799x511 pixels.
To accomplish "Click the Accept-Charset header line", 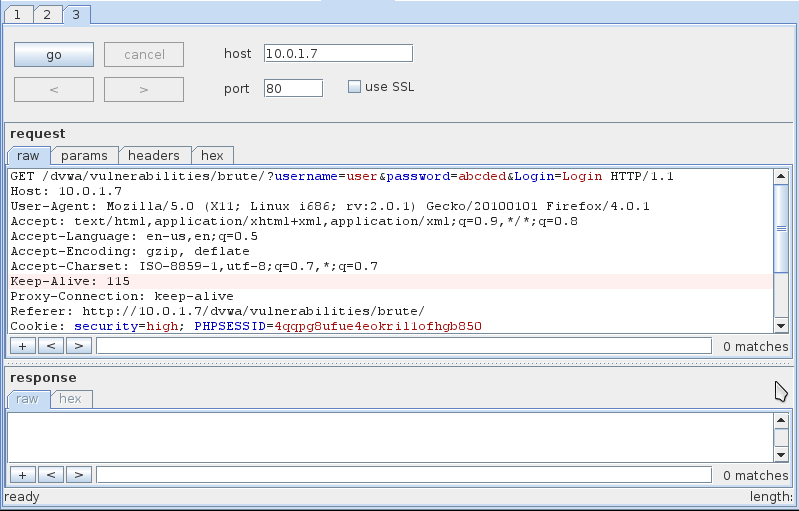I will click(x=194, y=266).
